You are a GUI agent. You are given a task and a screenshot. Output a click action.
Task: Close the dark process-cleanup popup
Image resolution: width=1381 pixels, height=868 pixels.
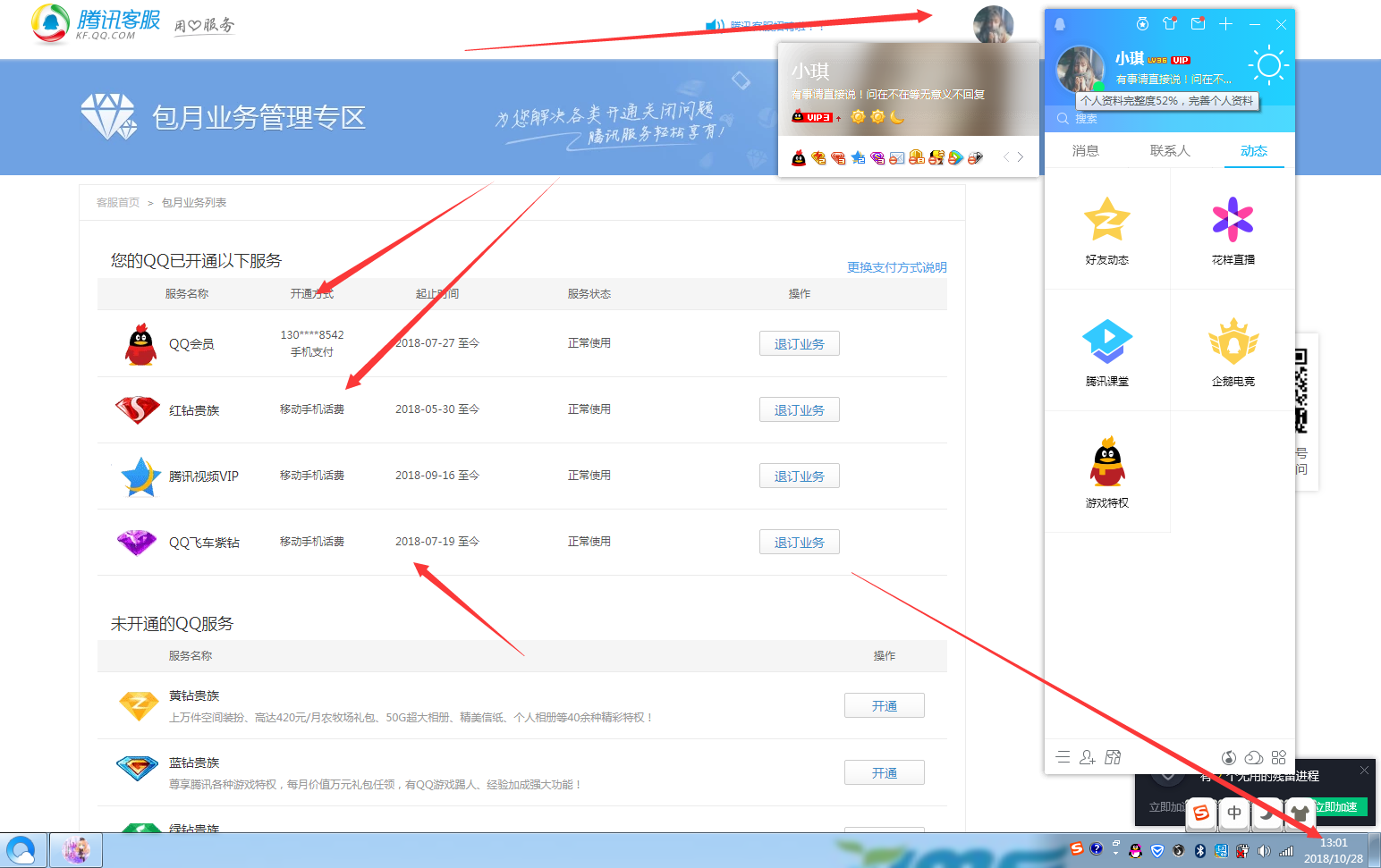point(1364,770)
